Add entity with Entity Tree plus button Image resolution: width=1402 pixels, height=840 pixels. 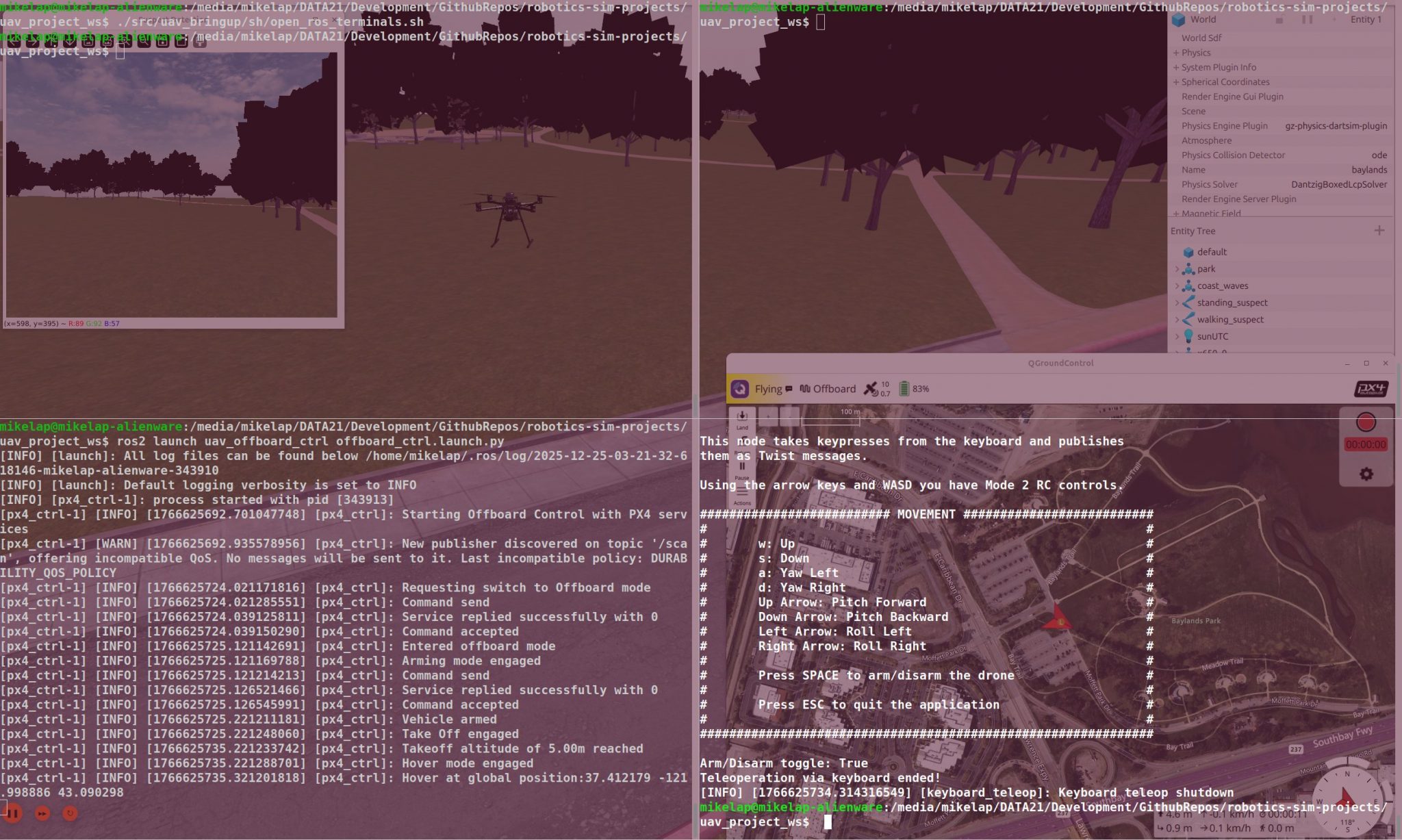(1379, 231)
